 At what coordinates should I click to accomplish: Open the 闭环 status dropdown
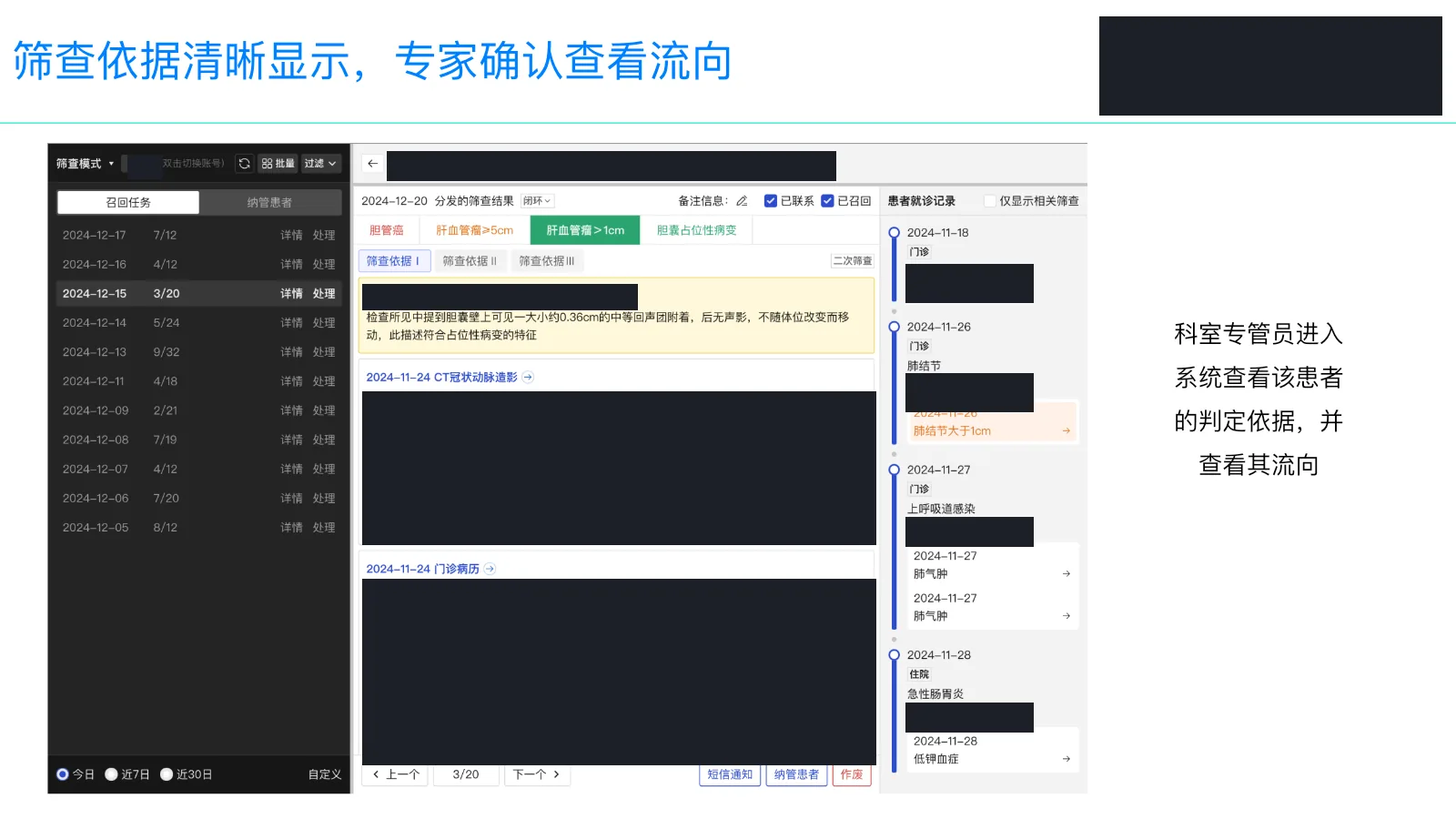tap(538, 201)
